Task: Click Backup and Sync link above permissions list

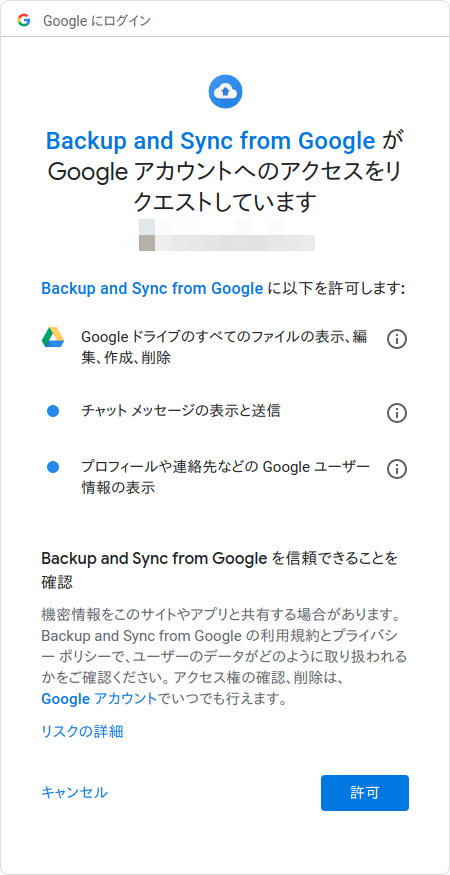Action: tap(152, 289)
